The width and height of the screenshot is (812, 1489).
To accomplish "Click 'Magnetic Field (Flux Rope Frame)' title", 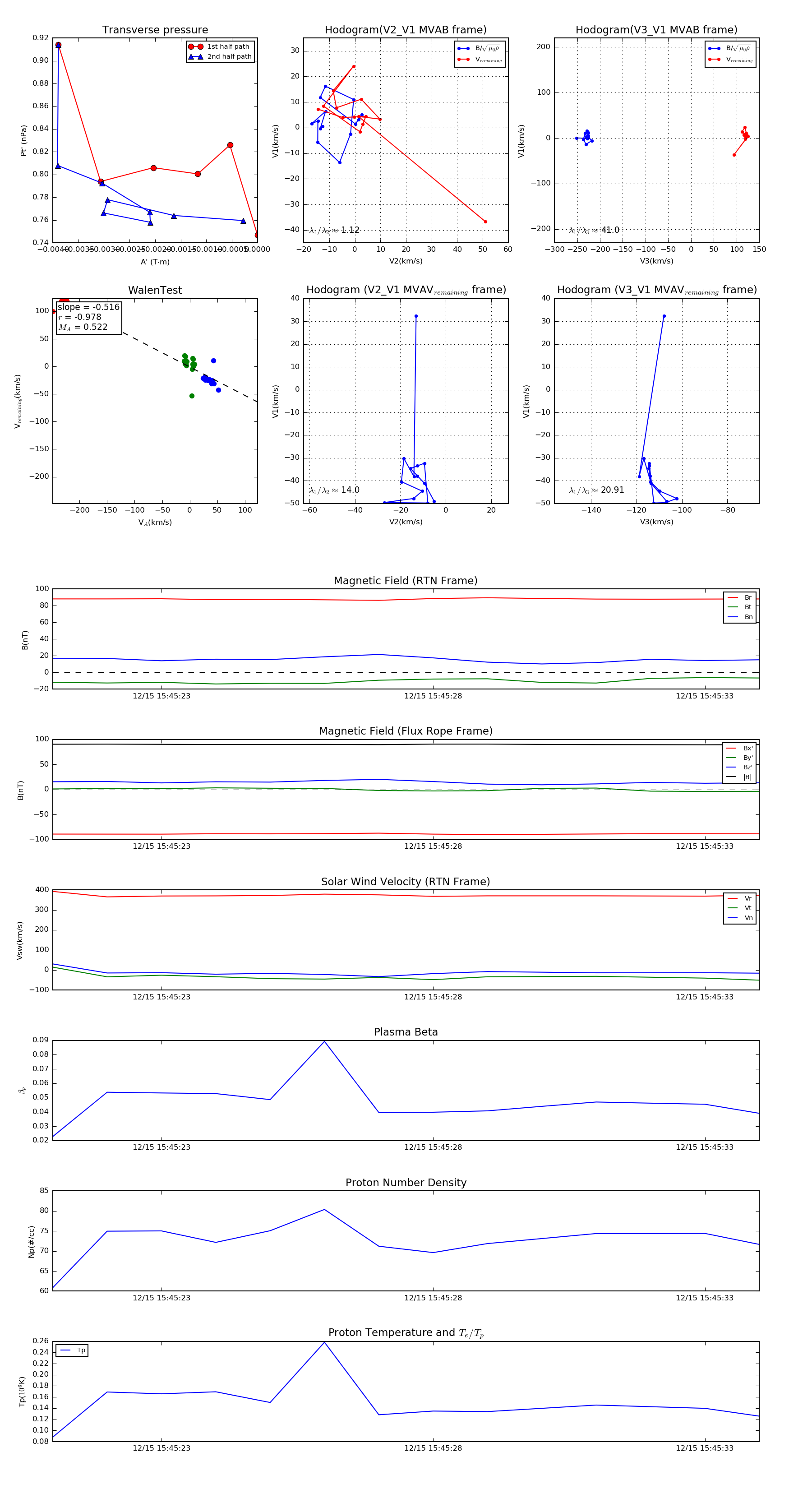I will point(406,731).
